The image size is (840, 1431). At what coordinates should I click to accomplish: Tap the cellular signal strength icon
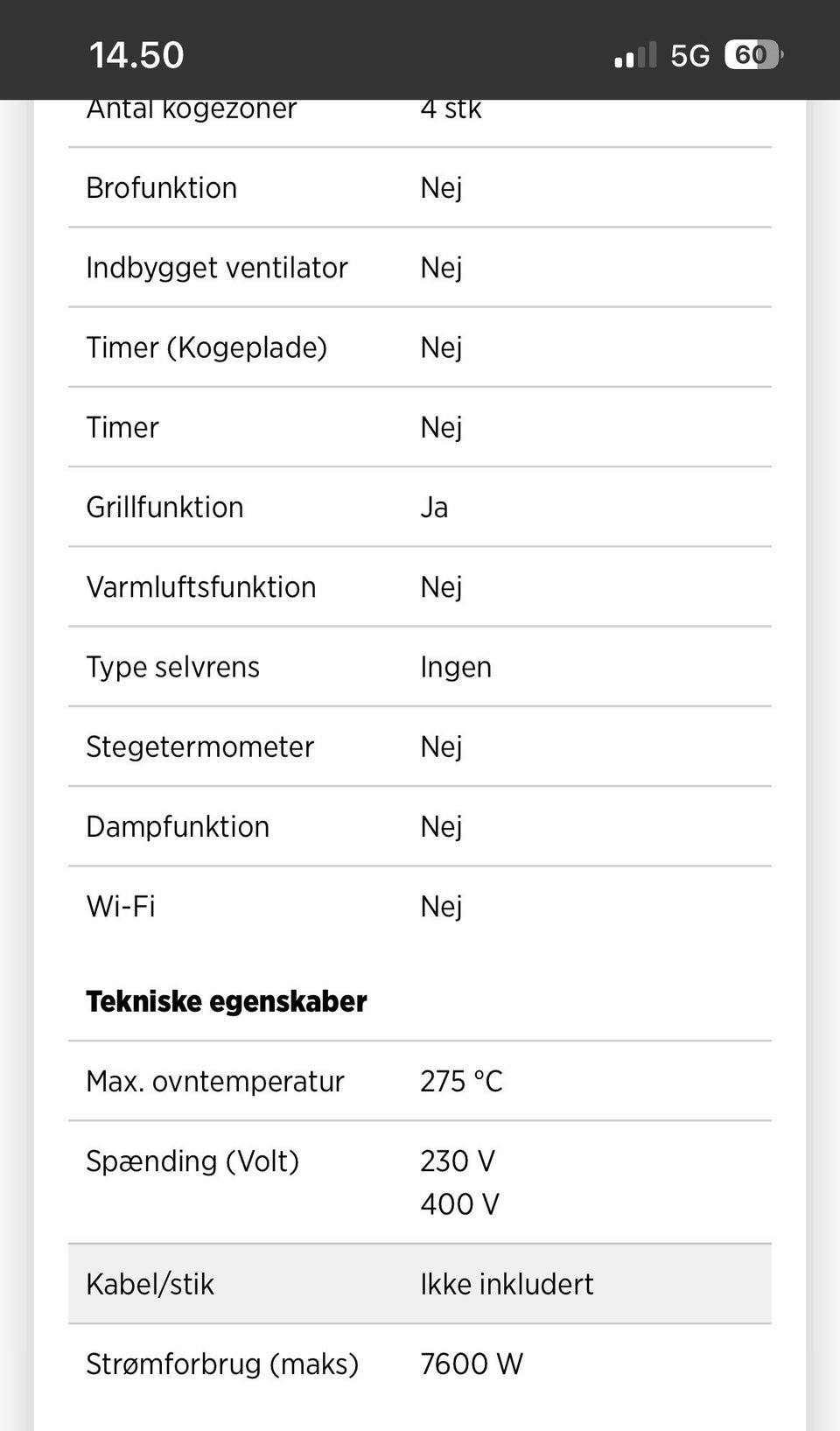(635, 55)
